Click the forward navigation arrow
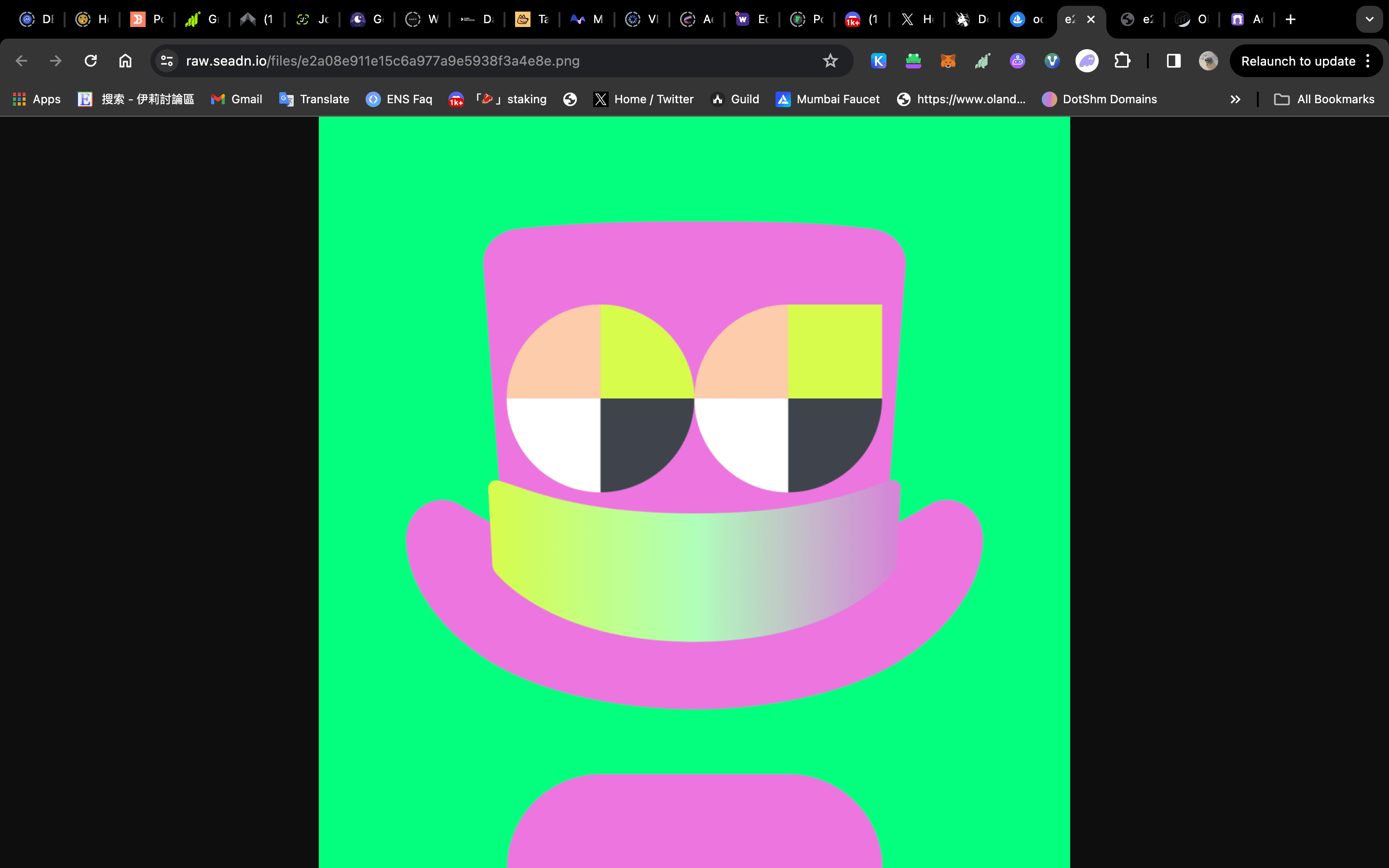 [55, 61]
